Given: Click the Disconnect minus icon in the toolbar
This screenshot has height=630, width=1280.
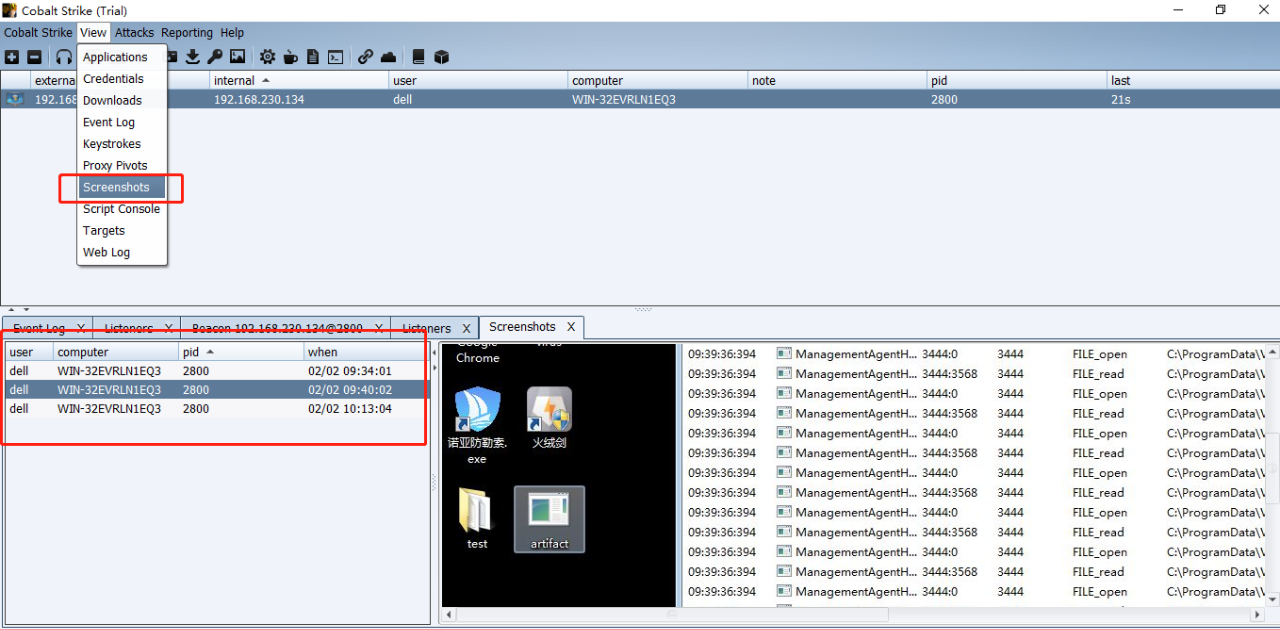Looking at the screenshot, I should (x=34, y=57).
